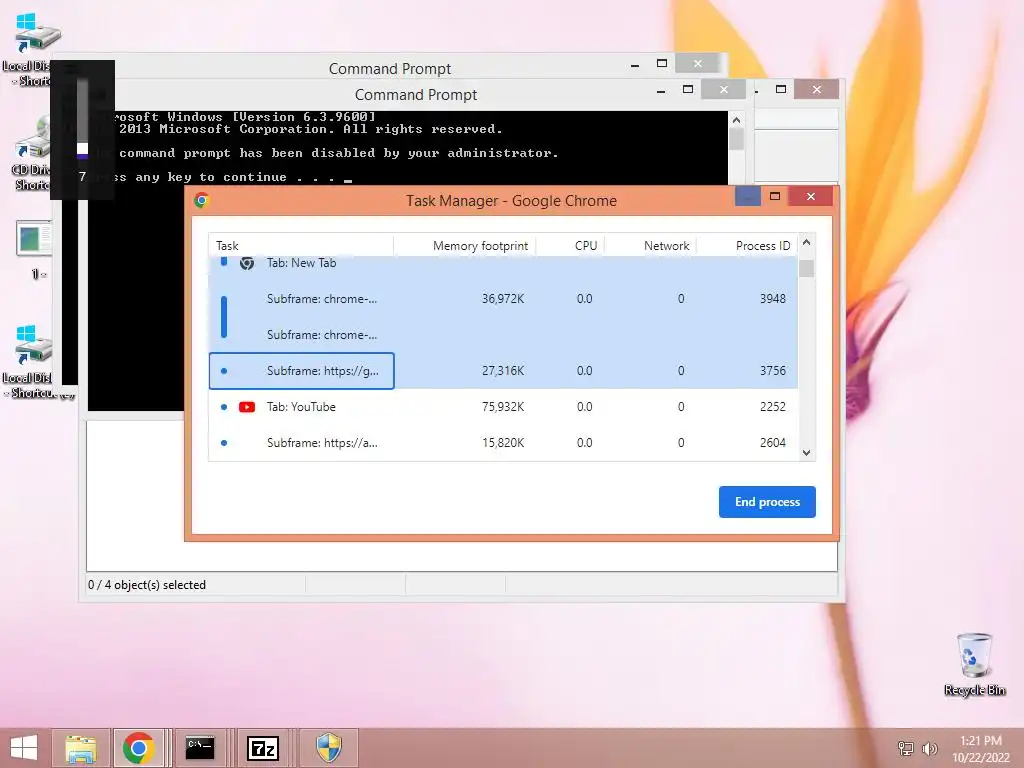Select the Tab: YouTube row
Viewport: 1024px width, 768px height.
(503, 407)
